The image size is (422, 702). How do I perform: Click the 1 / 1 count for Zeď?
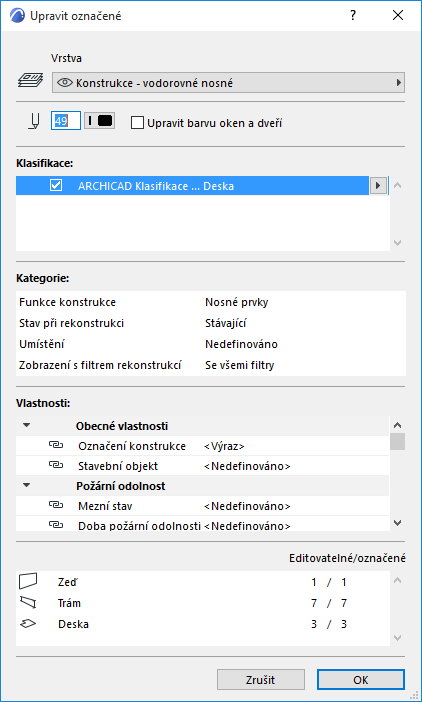pos(329,582)
